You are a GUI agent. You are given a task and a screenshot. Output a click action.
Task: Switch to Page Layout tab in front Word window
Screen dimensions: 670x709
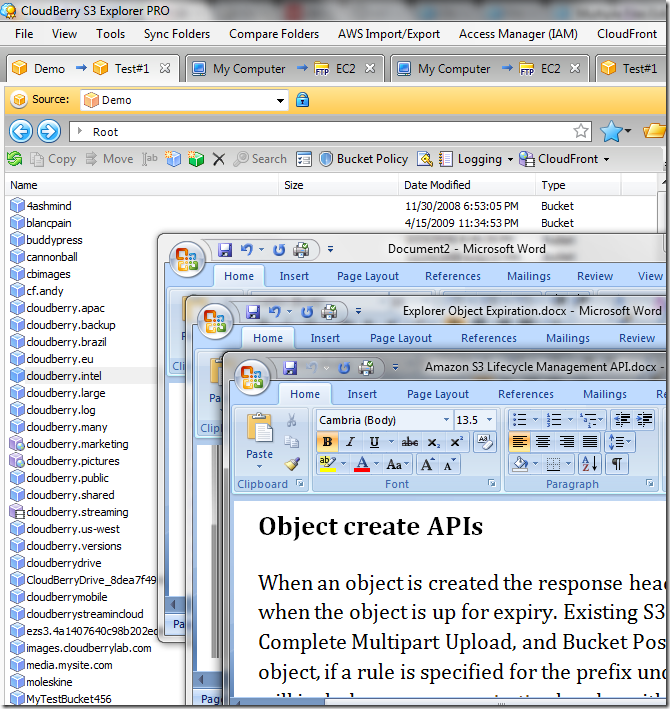[x=438, y=394]
